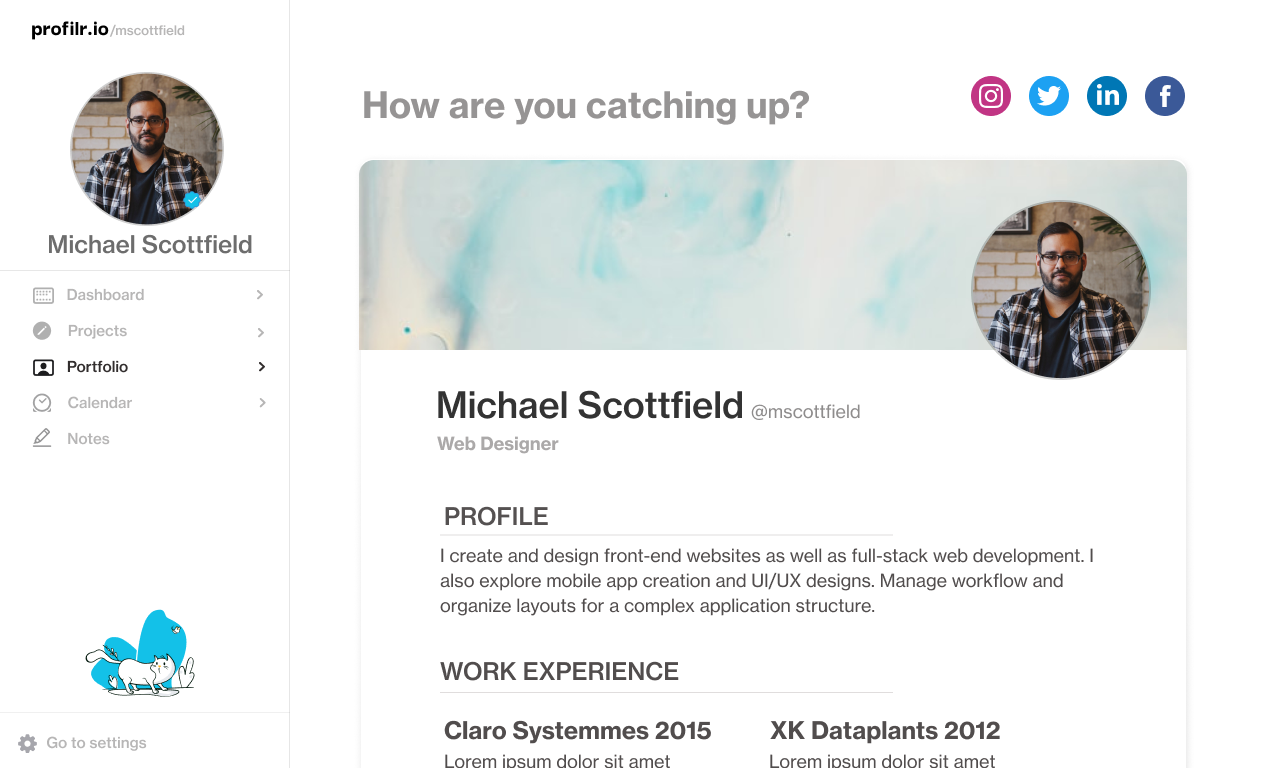Screen dimensions: 1280x768
Task: Click the Projects compass icon
Action: [42, 331]
